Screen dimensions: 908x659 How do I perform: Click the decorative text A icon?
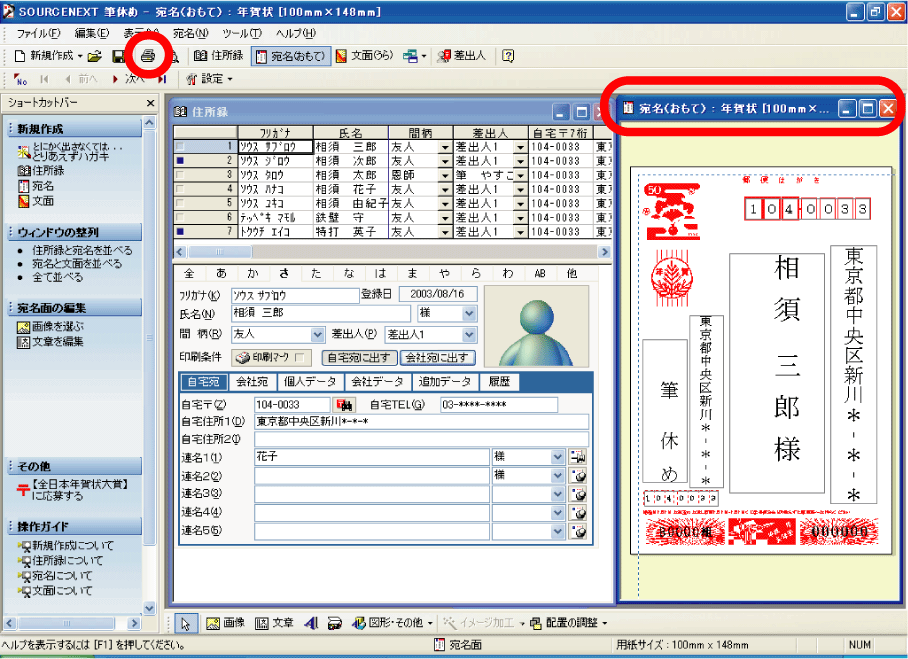(311, 623)
